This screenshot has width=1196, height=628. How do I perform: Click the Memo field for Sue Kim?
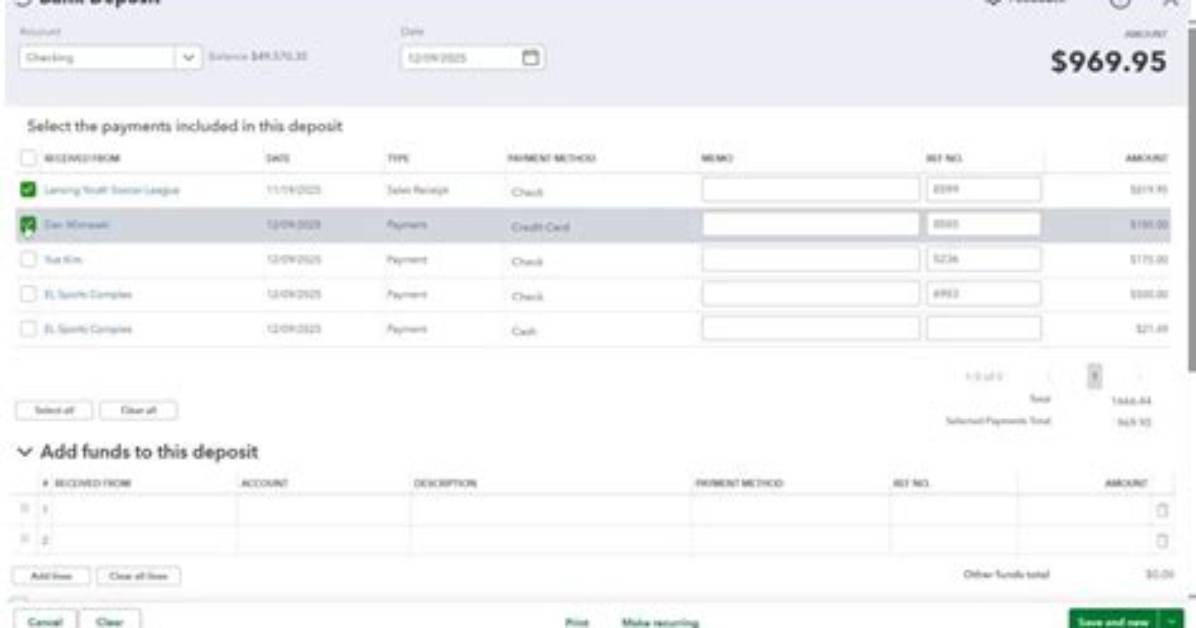(x=810, y=259)
